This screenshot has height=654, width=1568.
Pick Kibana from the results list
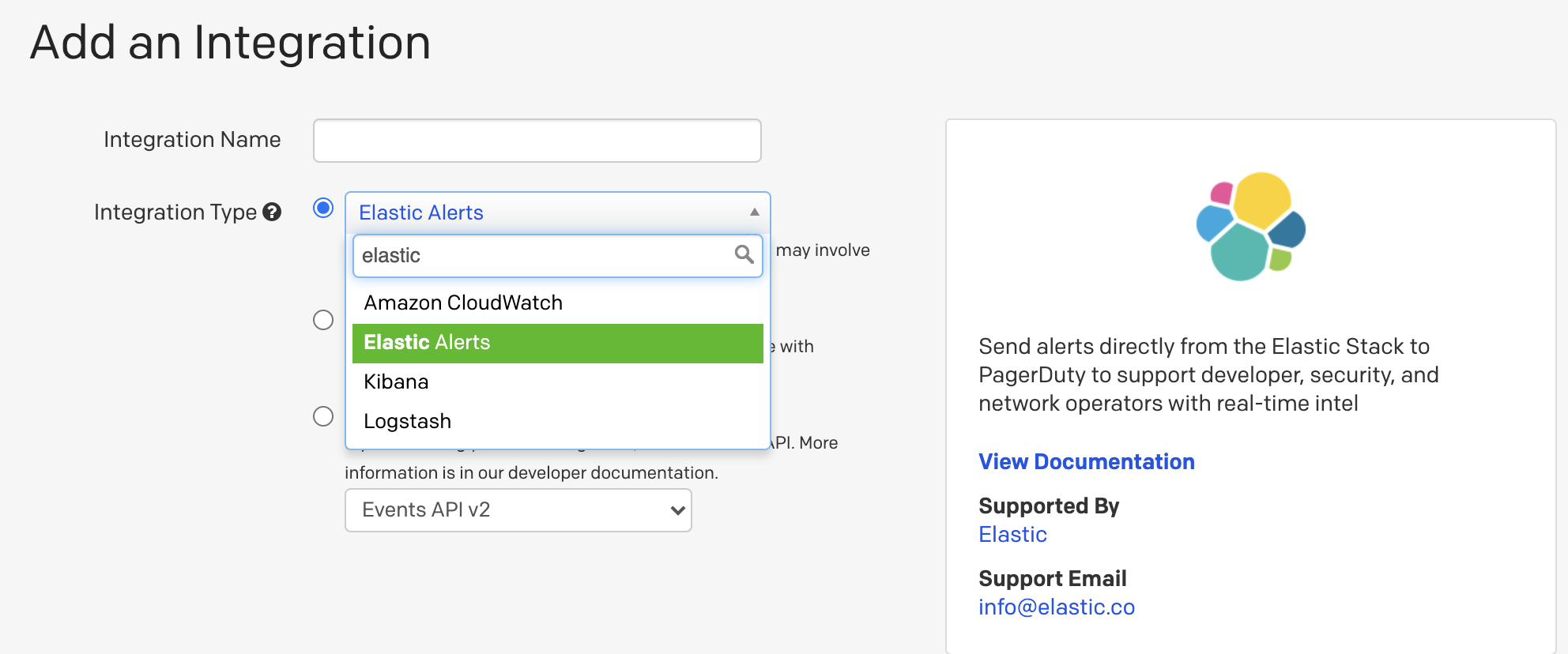click(396, 382)
